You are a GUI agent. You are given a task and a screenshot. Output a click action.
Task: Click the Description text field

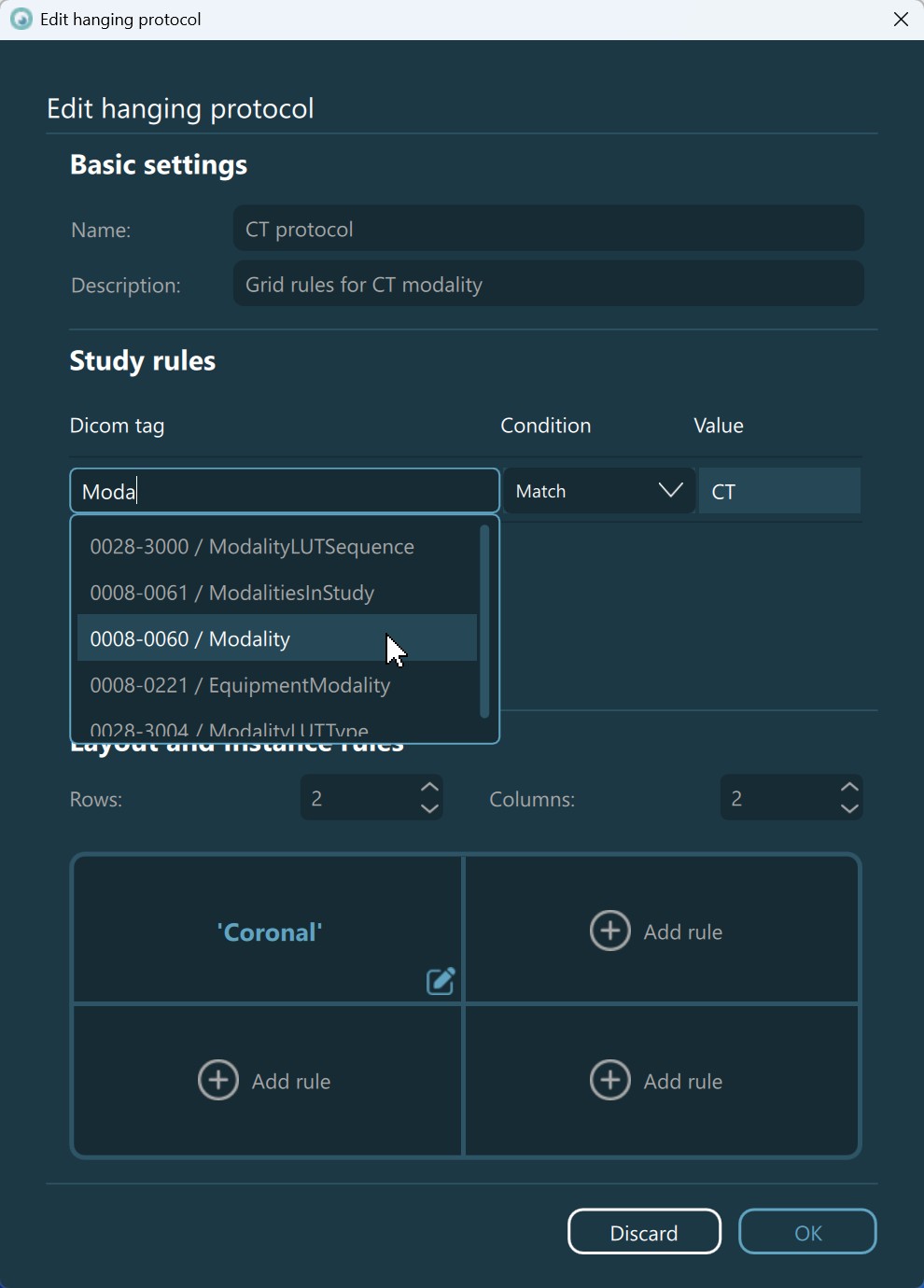(x=548, y=285)
